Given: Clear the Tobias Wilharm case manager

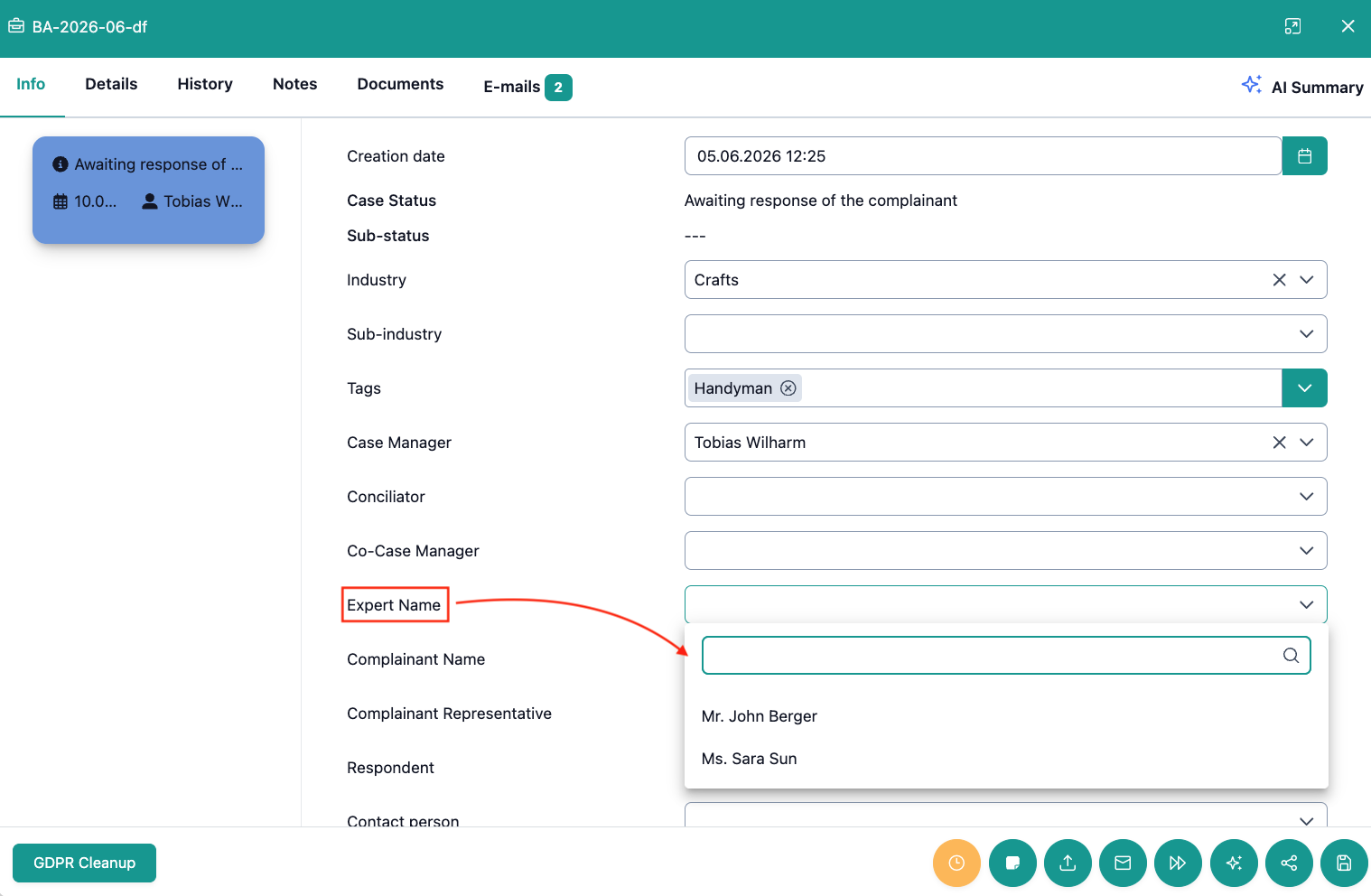Looking at the screenshot, I should pos(1279,443).
